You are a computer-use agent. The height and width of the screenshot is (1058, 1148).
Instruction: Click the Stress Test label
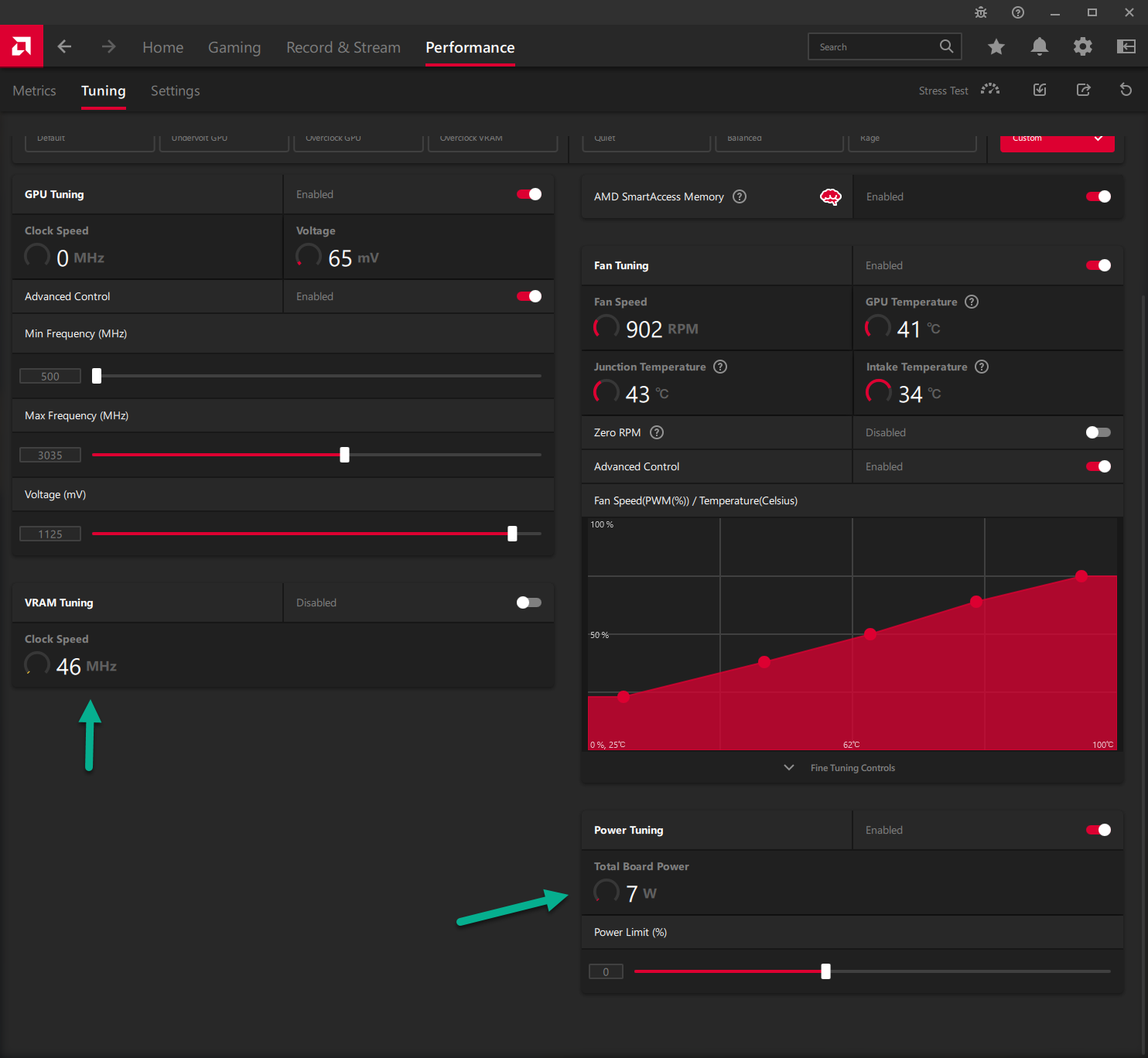click(943, 90)
